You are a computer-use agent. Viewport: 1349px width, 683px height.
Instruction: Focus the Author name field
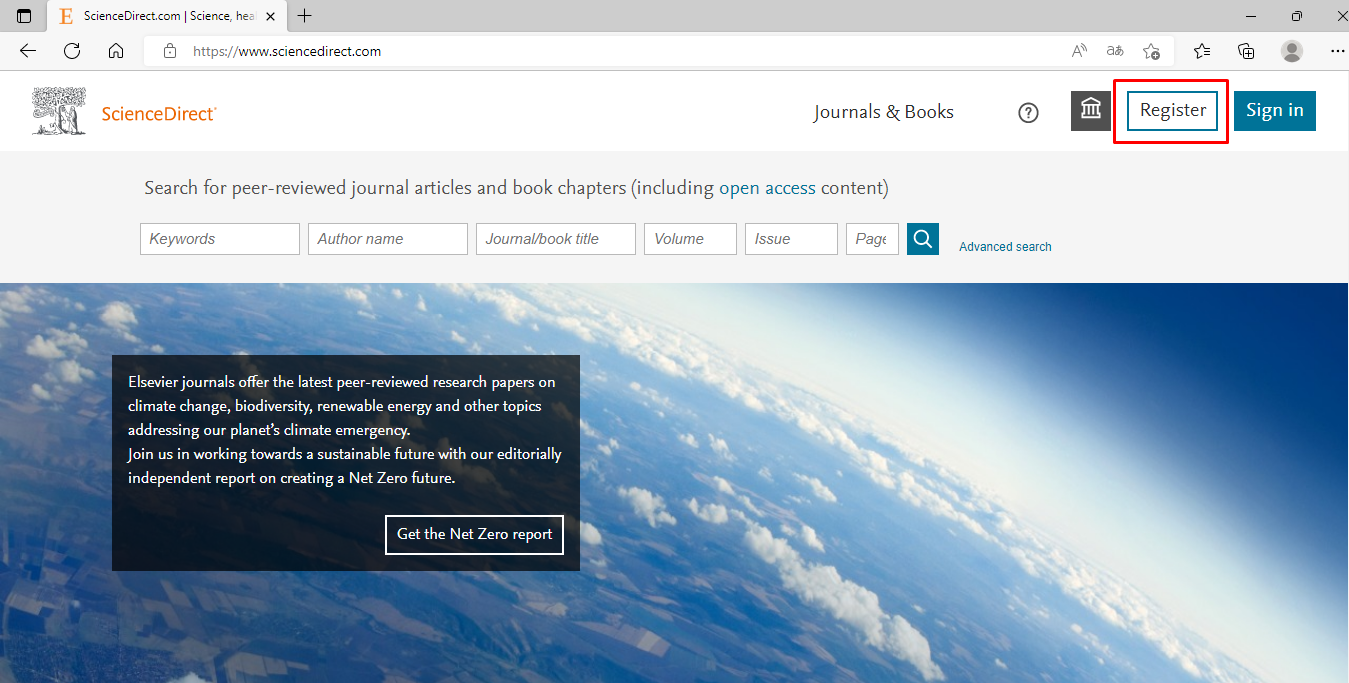click(388, 239)
